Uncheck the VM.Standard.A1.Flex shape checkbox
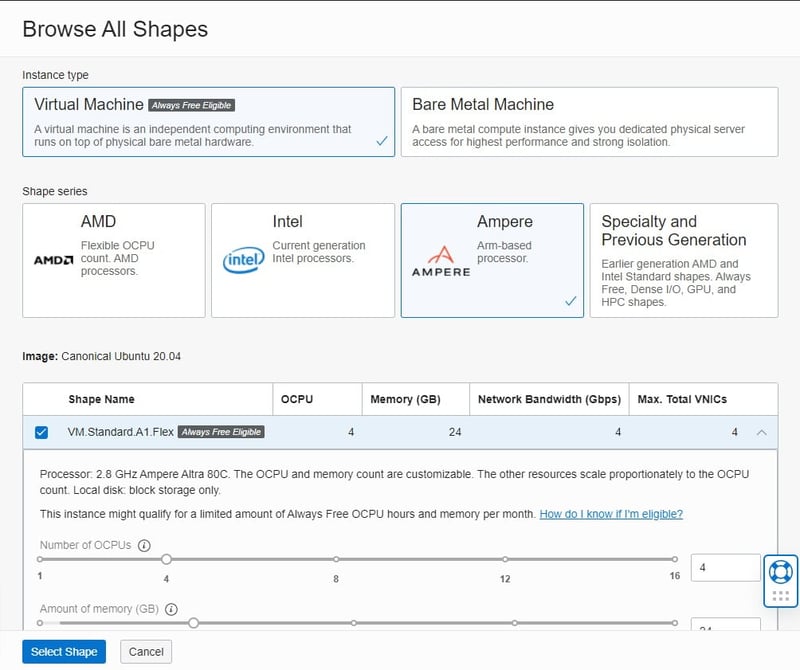The height and width of the screenshot is (670, 800). 41,432
